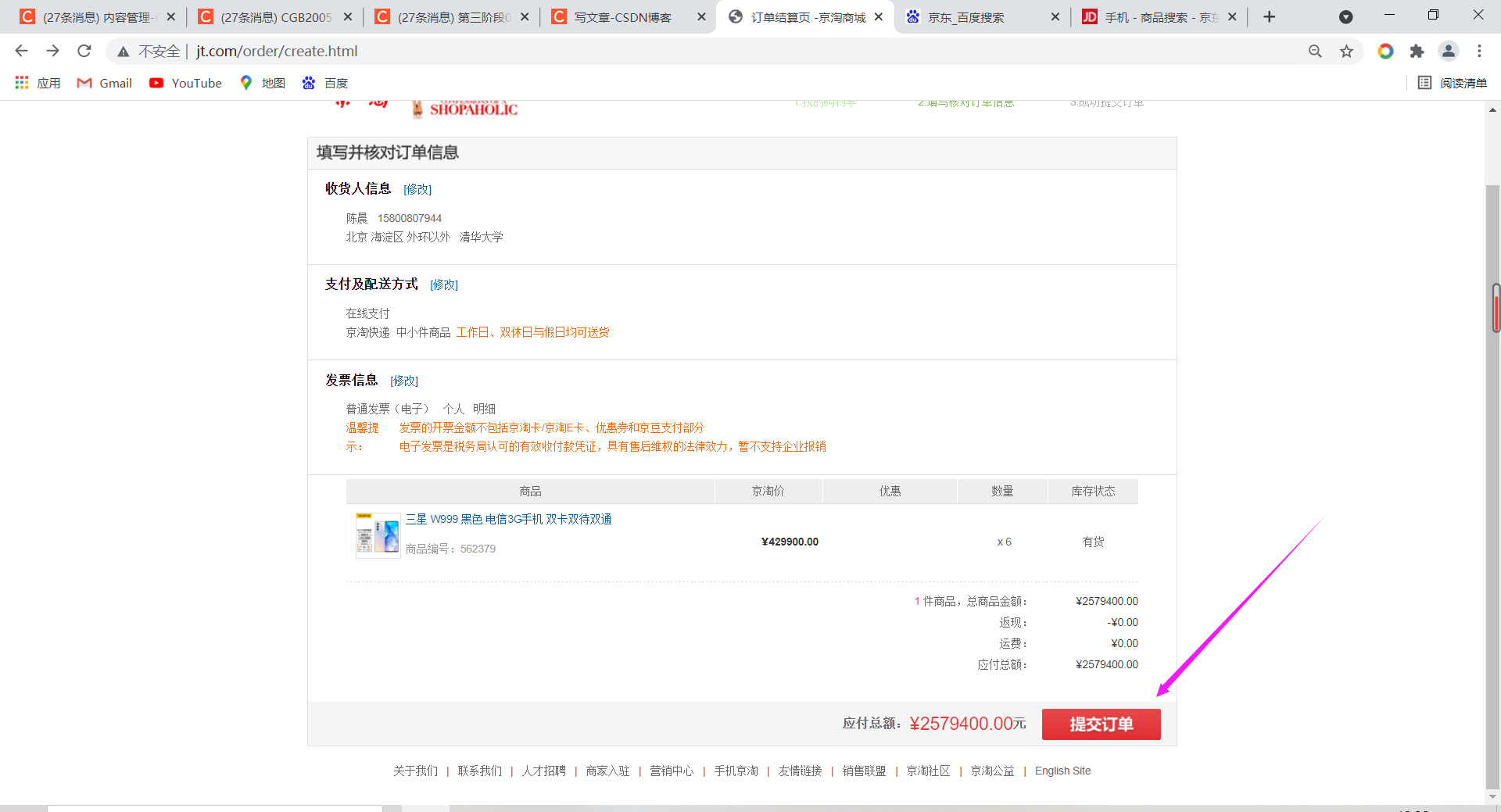1501x812 pixels.
Task: Close the 内容管理 CSDN tab
Action: click(x=171, y=16)
